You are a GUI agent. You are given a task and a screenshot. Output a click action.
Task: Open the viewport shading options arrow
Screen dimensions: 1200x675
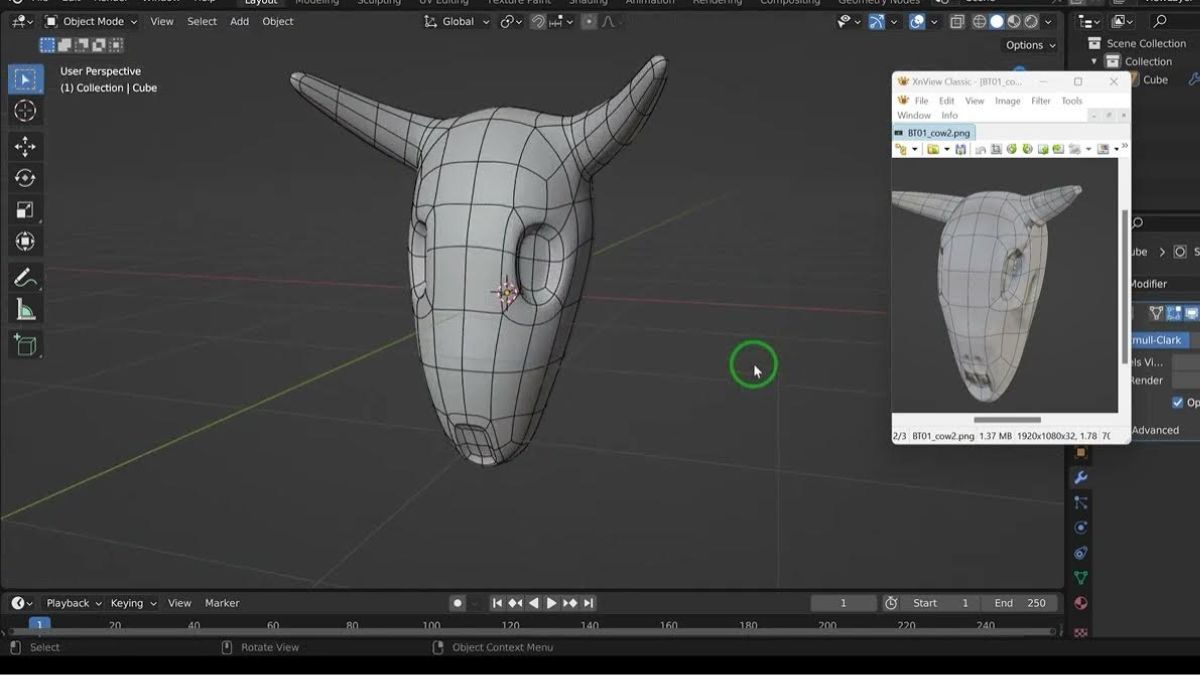click(x=1048, y=21)
